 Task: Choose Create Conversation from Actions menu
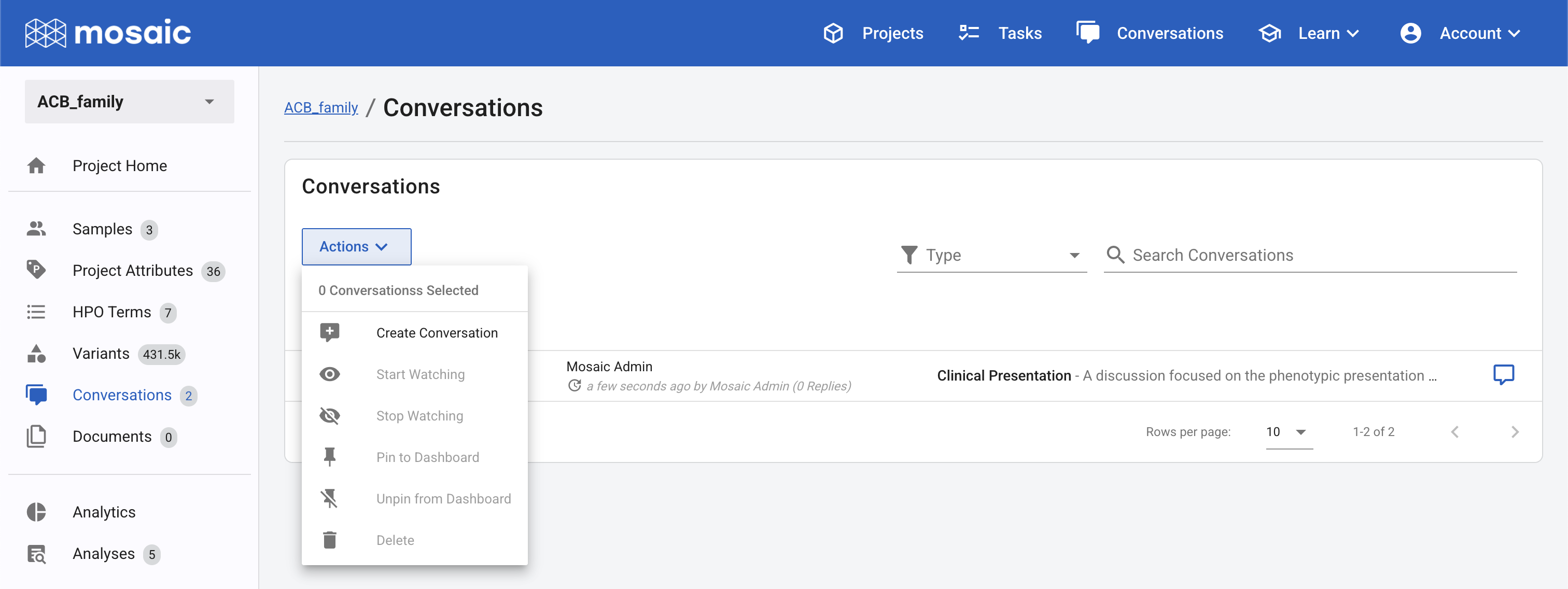pyautogui.click(x=436, y=333)
